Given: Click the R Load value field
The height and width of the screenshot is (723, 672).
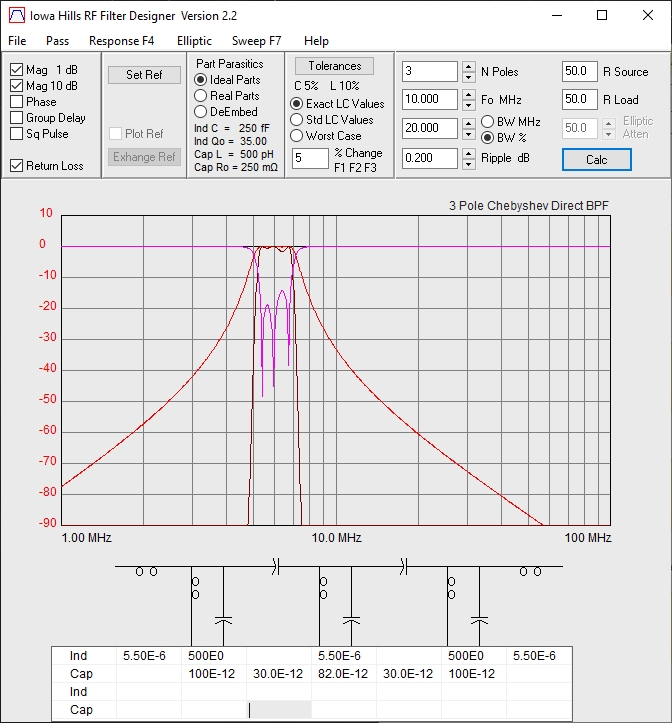Looking at the screenshot, I should (x=579, y=100).
